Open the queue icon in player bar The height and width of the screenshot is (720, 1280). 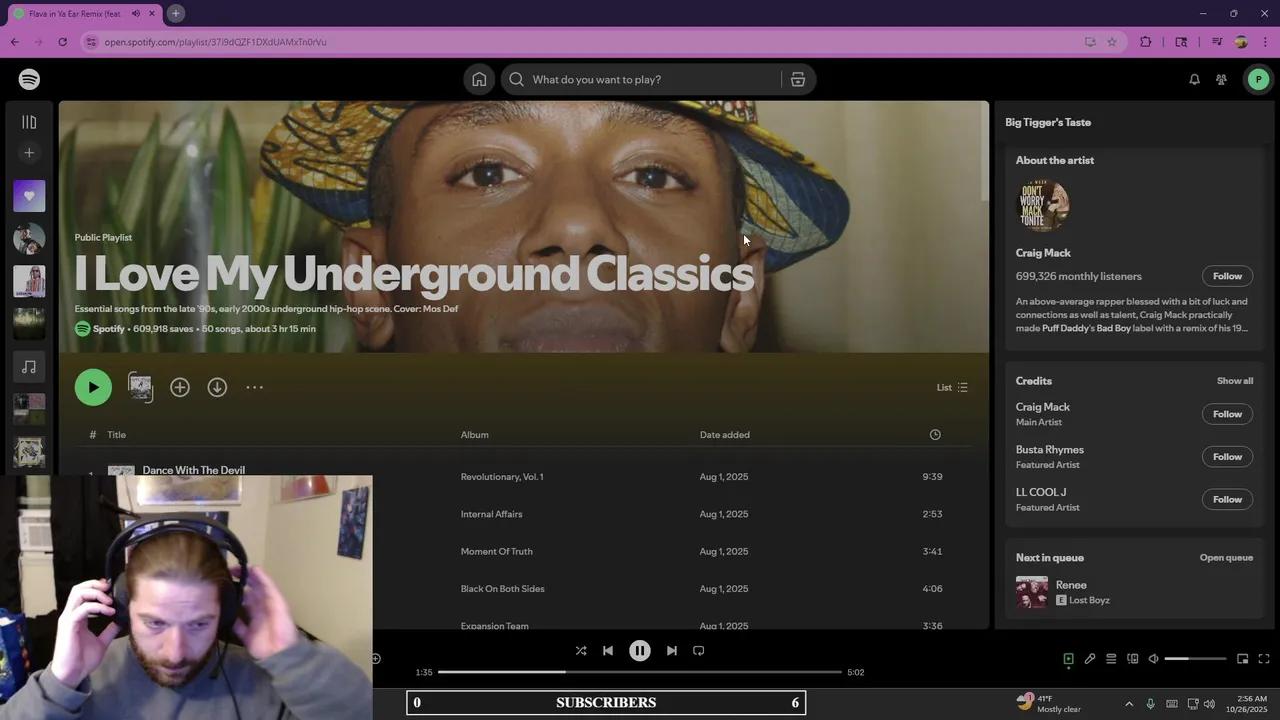pyautogui.click(x=1111, y=659)
